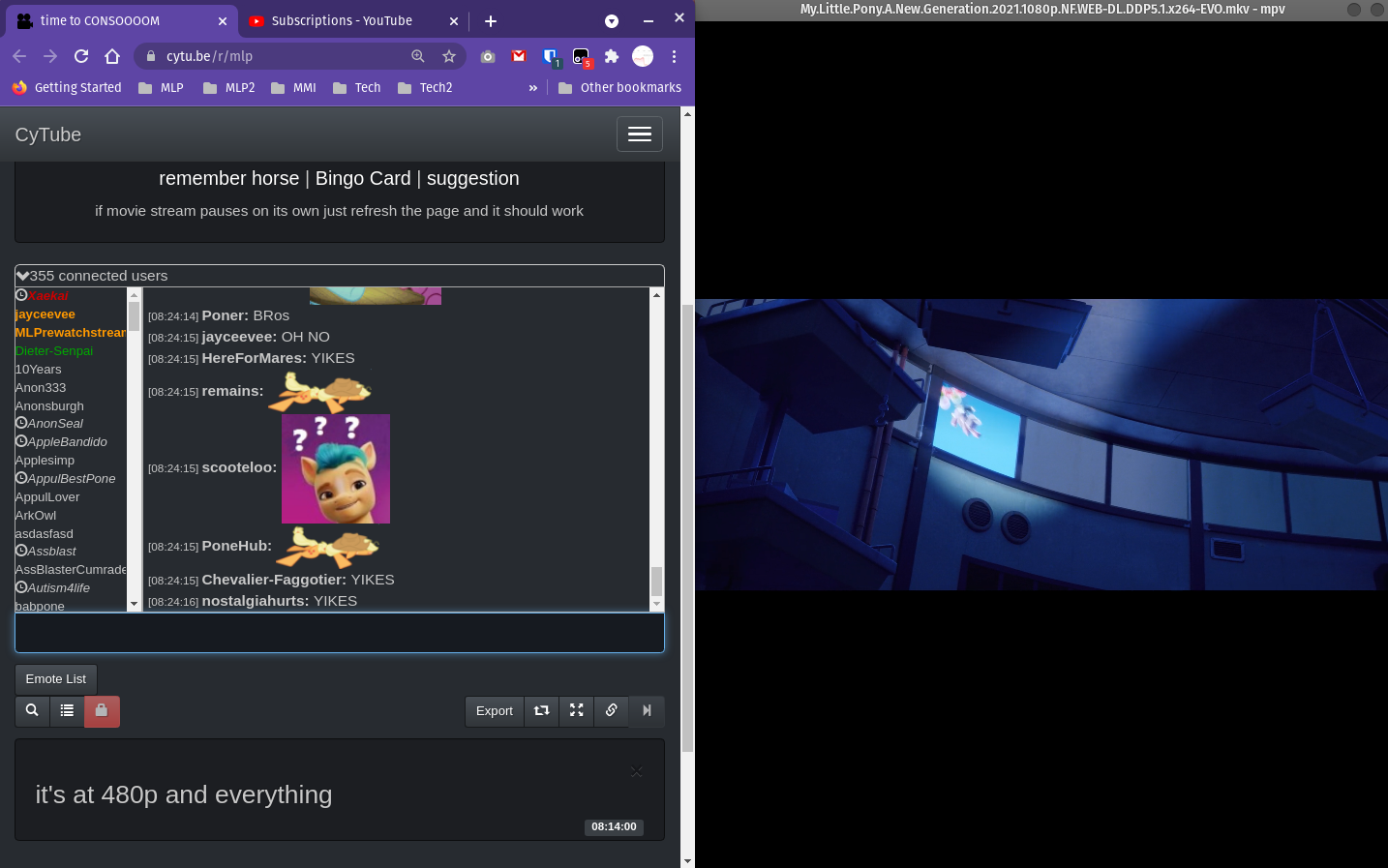Click the extension with red 5 badge
This screenshot has height=868, width=1388.
pos(582,57)
